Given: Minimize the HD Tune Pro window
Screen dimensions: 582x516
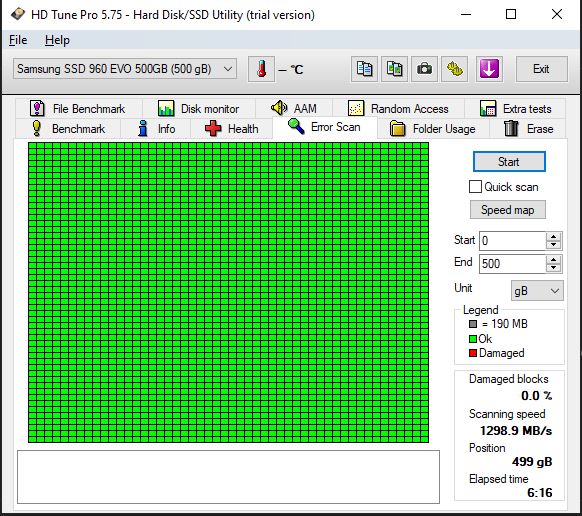Looking at the screenshot, I should 466,14.
